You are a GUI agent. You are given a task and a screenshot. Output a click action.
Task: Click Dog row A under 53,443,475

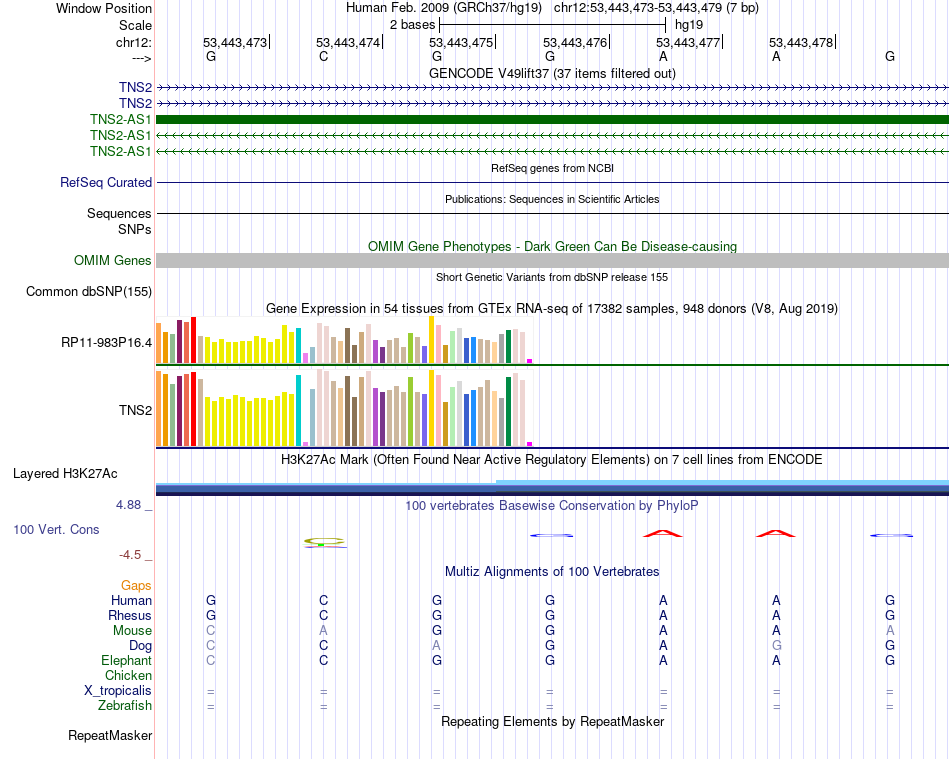(436, 646)
